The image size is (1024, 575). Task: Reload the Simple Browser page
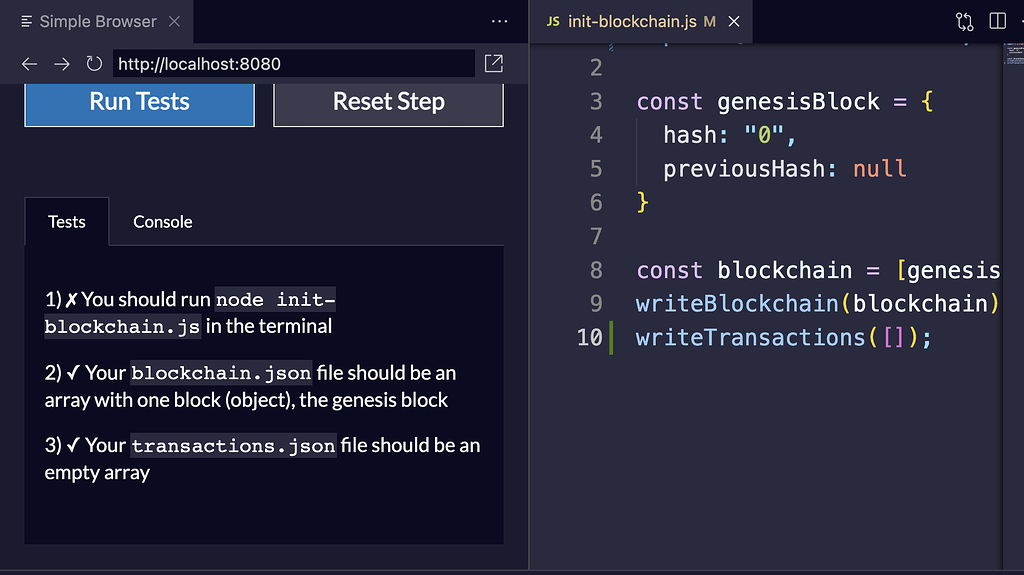click(94, 64)
